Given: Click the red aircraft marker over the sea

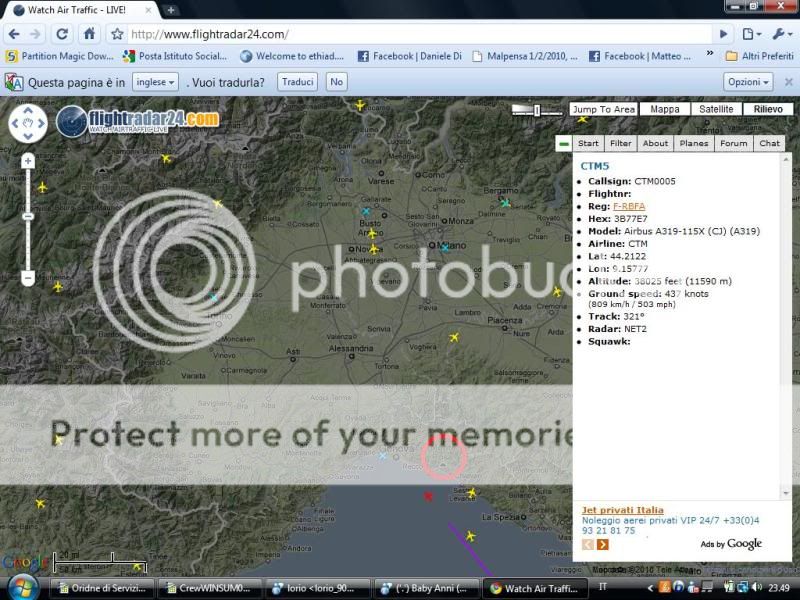Looking at the screenshot, I should click(x=429, y=496).
